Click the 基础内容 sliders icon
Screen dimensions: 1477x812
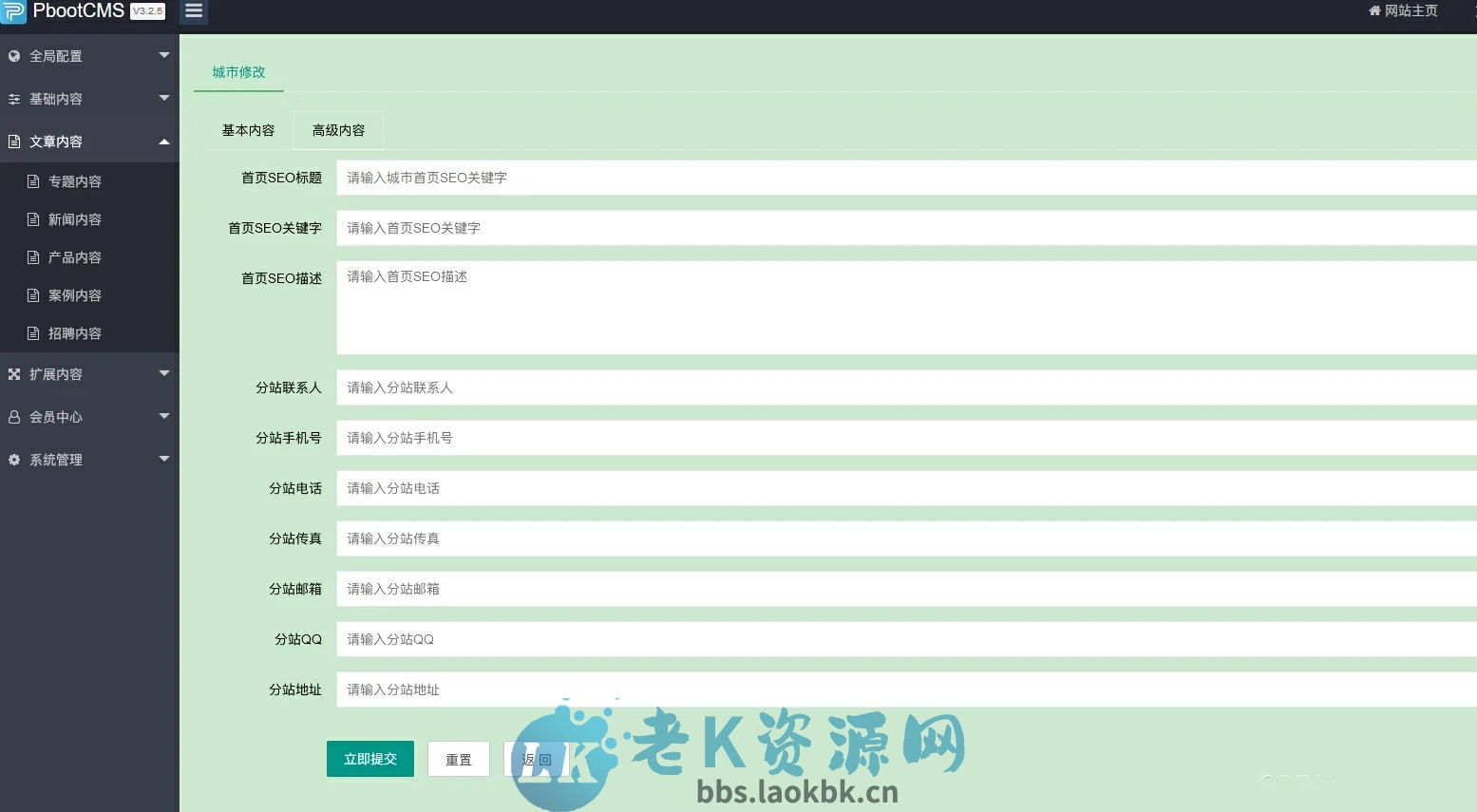[x=13, y=98]
